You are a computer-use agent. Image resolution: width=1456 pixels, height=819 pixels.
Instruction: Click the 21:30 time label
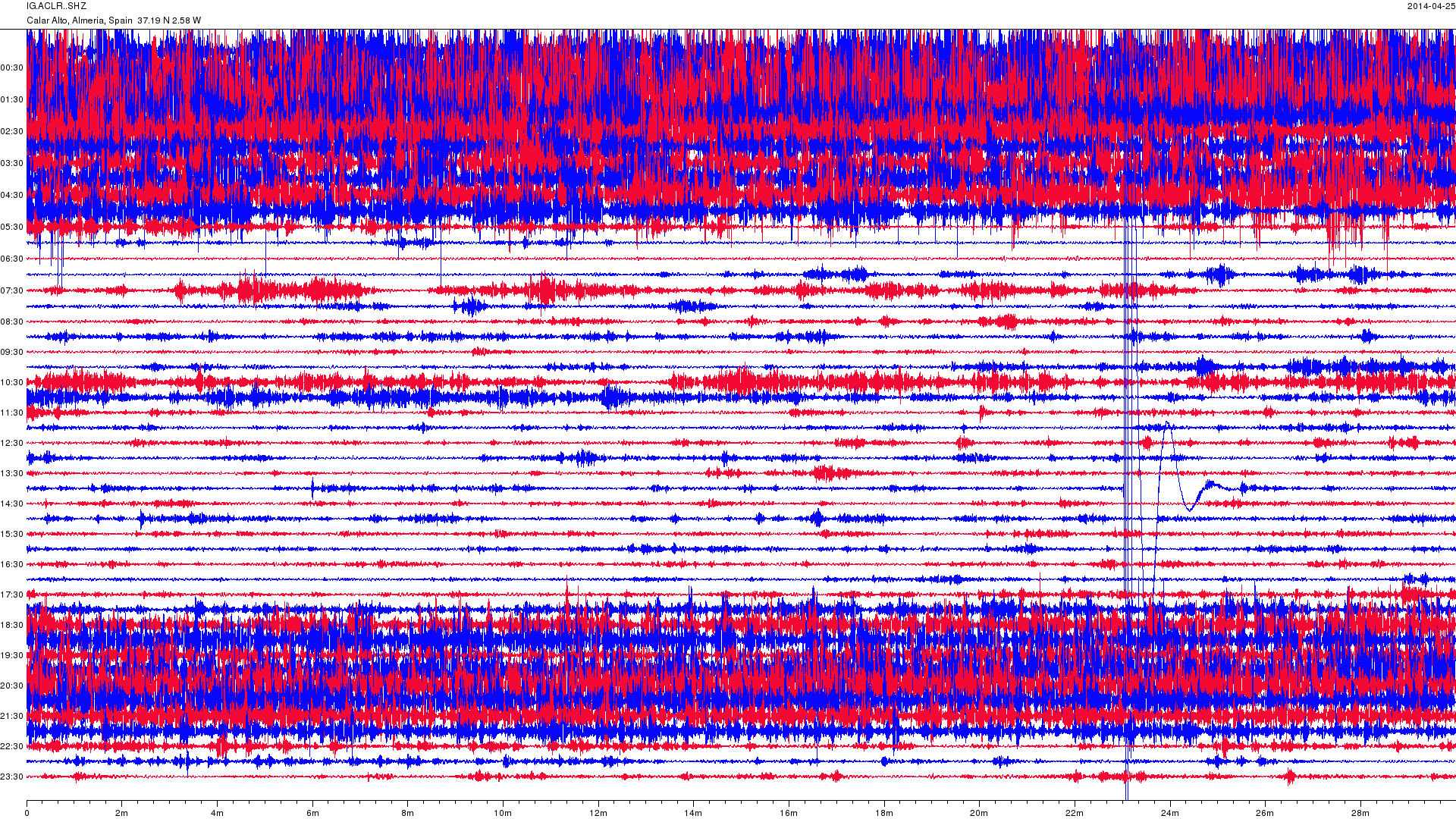(x=11, y=717)
